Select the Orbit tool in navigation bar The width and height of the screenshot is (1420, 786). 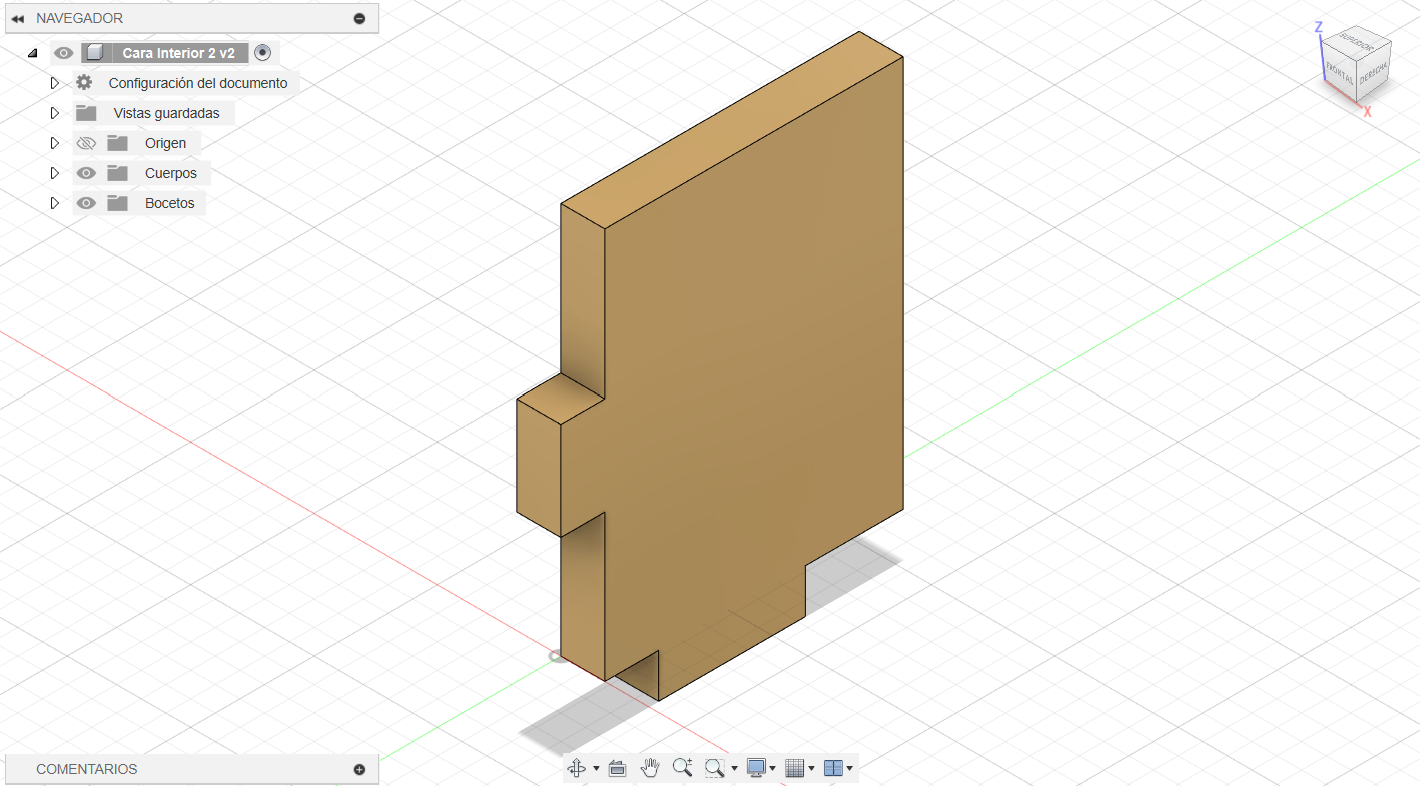coord(577,768)
